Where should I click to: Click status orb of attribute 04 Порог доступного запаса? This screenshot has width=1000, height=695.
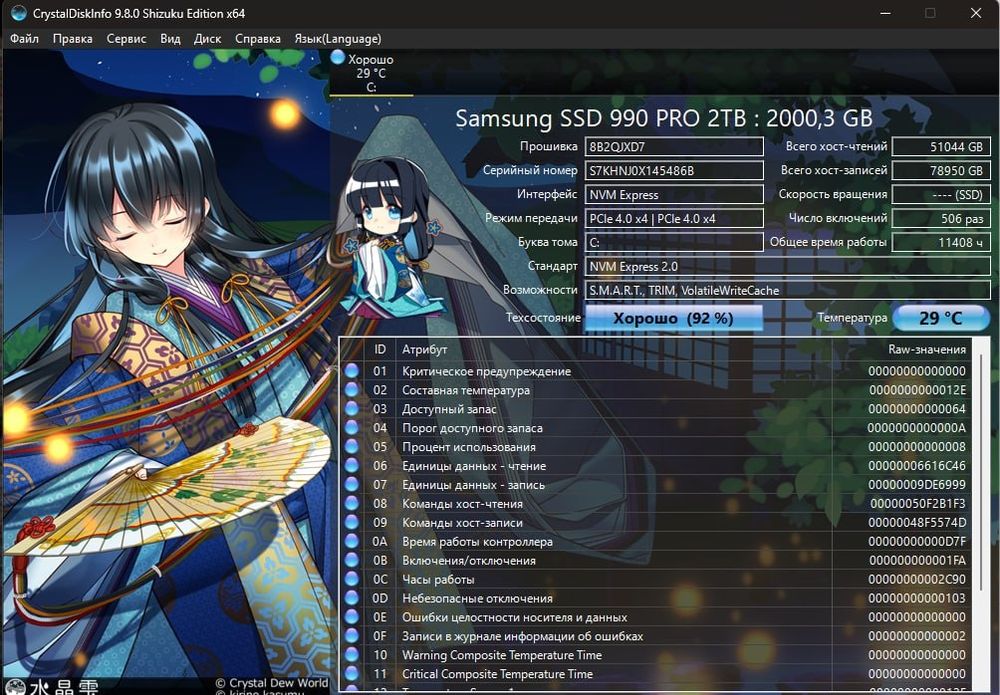pos(351,427)
